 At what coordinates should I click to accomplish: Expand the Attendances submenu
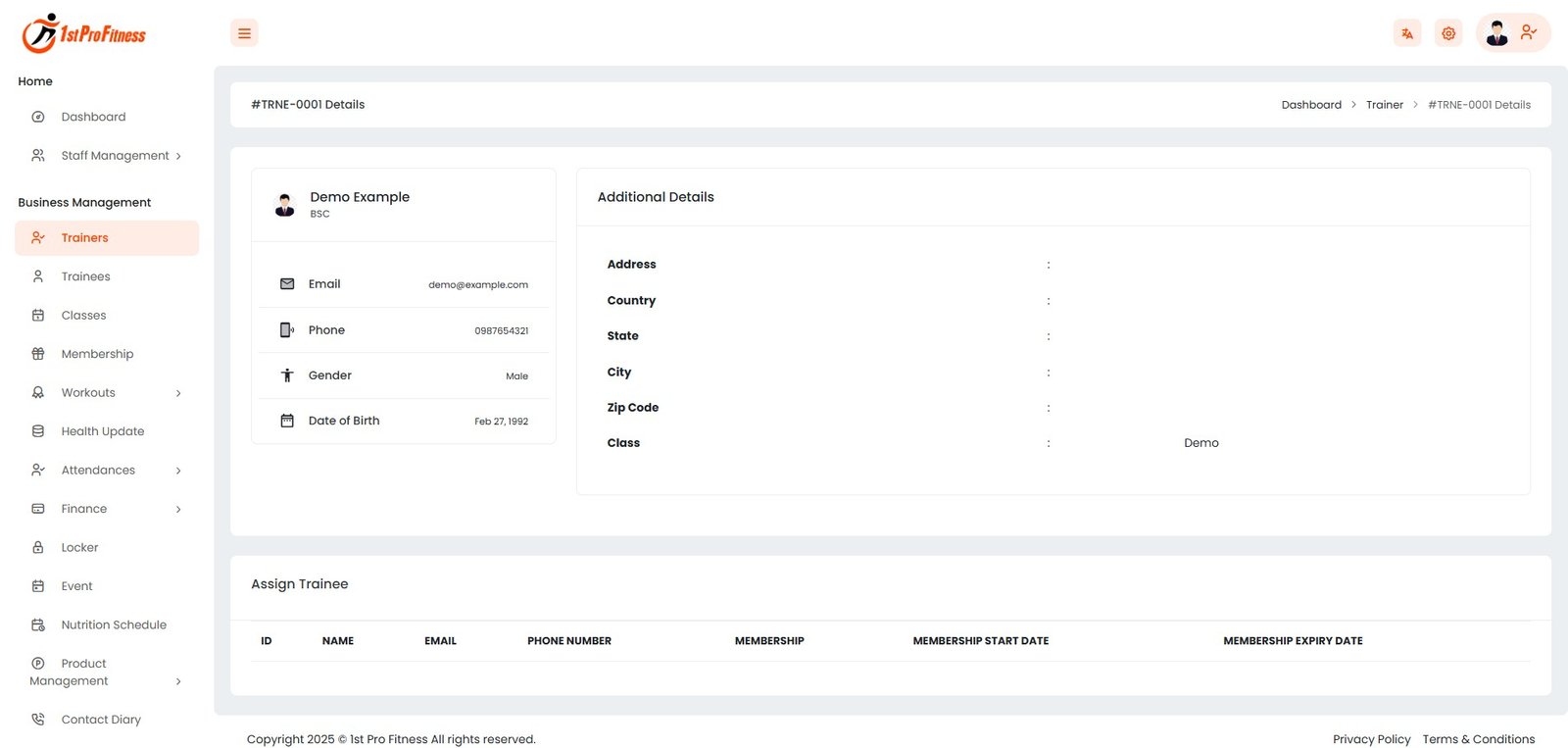177,471
